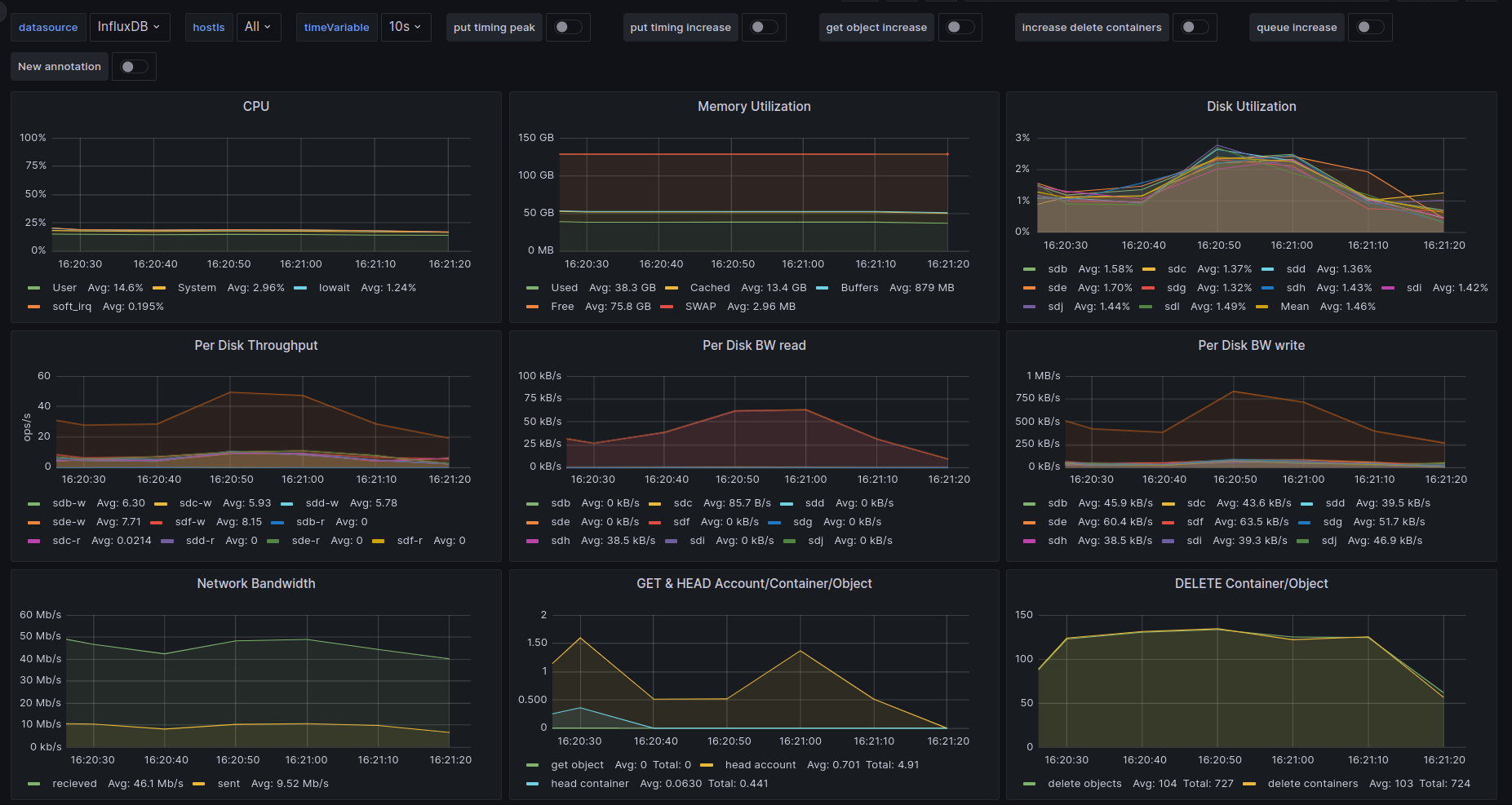This screenshot has width=1512, height=805.
Task: Click the yellow color swatch next to head account
Action: tap(707, 765)
